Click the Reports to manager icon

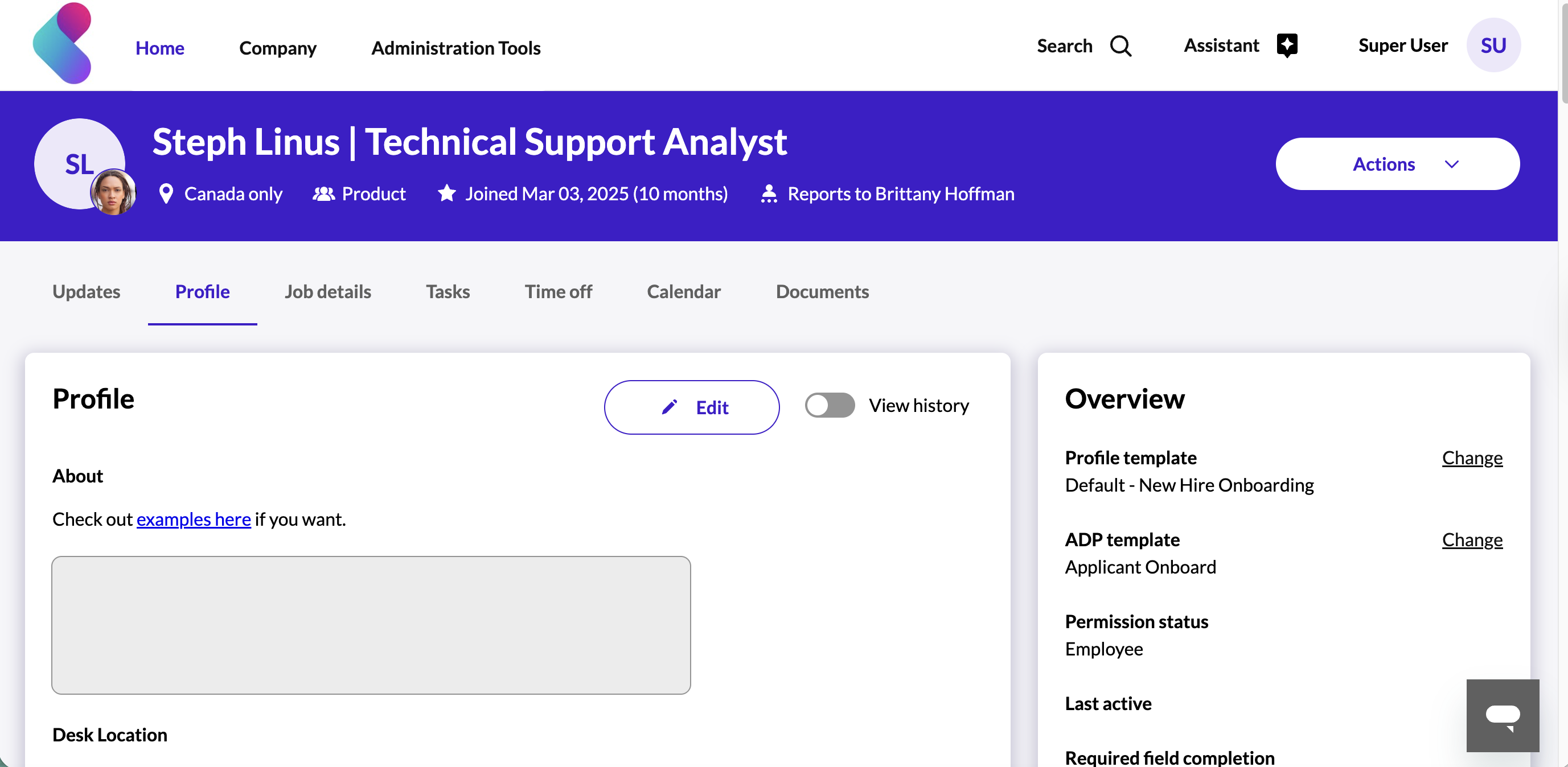(769, 194)
